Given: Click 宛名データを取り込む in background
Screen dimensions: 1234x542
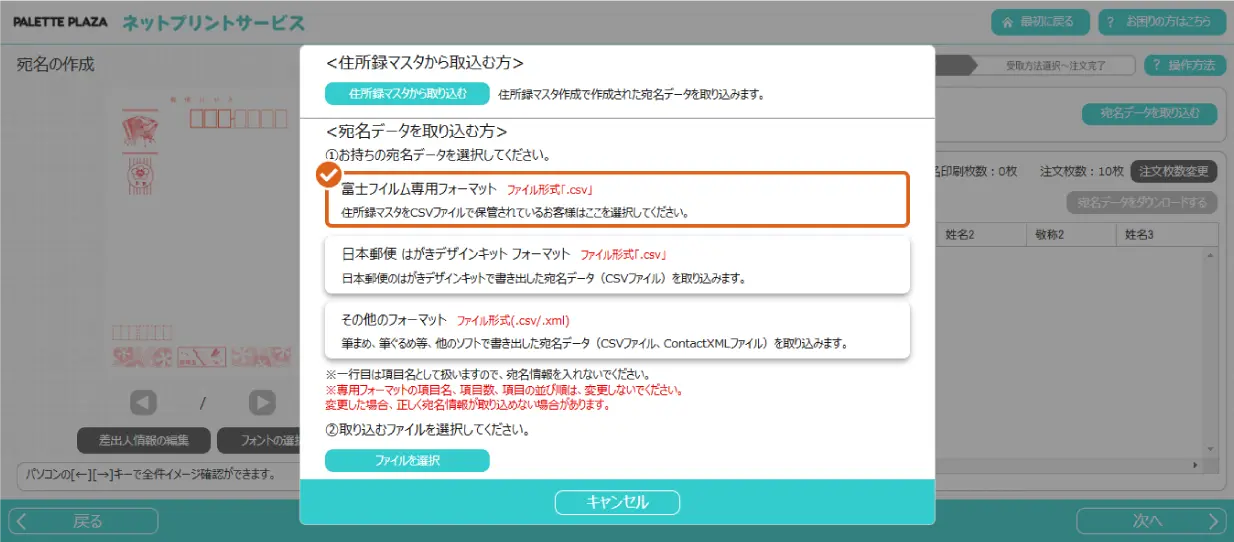Looking at the screenshot, I should 1149,113.
